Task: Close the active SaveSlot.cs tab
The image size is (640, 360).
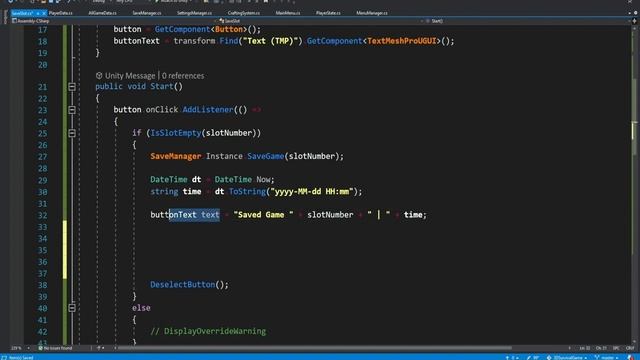Action: point(44,13)
